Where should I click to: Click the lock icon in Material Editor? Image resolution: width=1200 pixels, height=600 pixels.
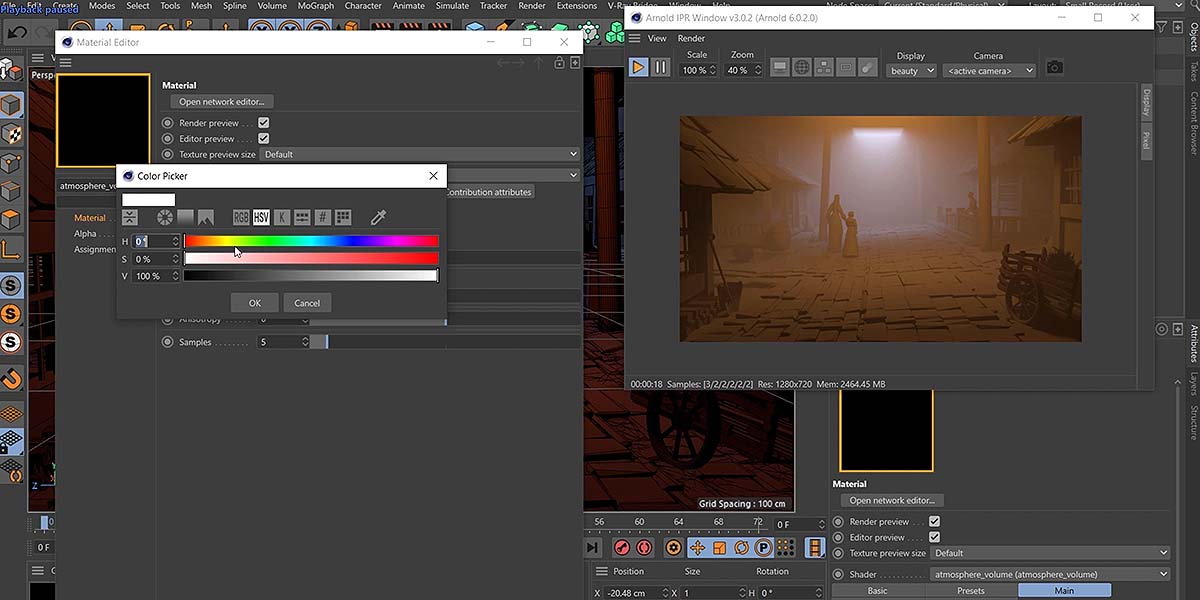[560, 63]
